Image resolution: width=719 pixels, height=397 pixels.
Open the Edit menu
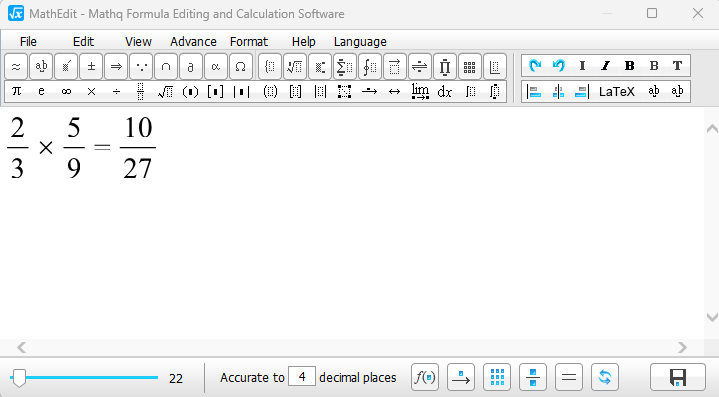click(x=83, y=42)
